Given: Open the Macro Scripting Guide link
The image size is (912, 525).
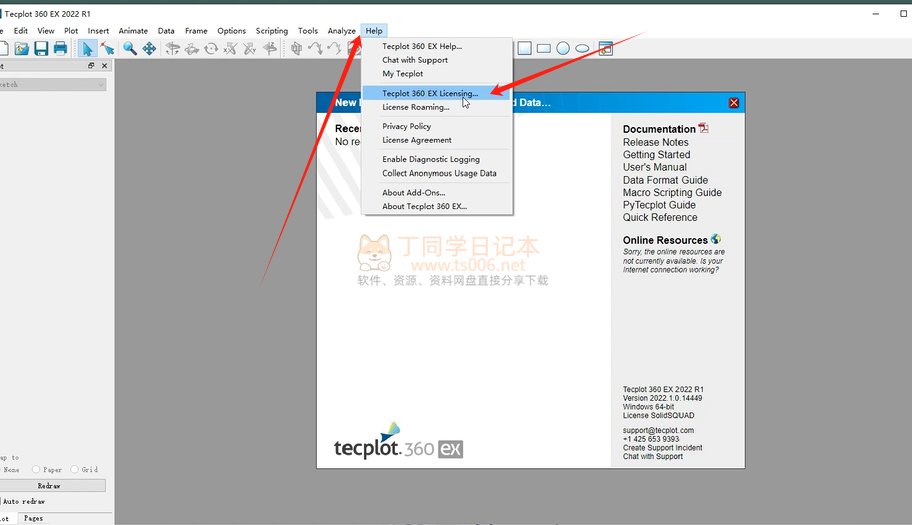Looking at the screenshot, I should pos(672,192).
